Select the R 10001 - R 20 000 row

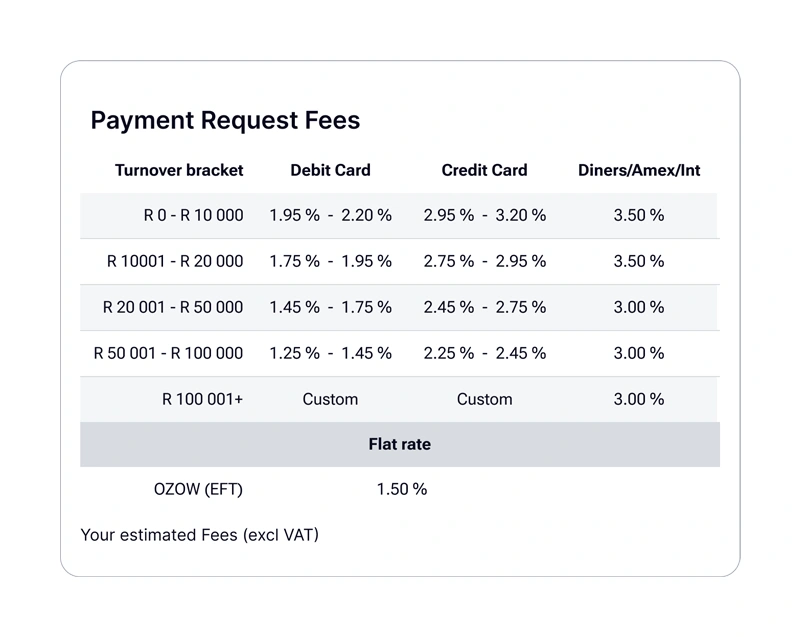pos(175,261)
